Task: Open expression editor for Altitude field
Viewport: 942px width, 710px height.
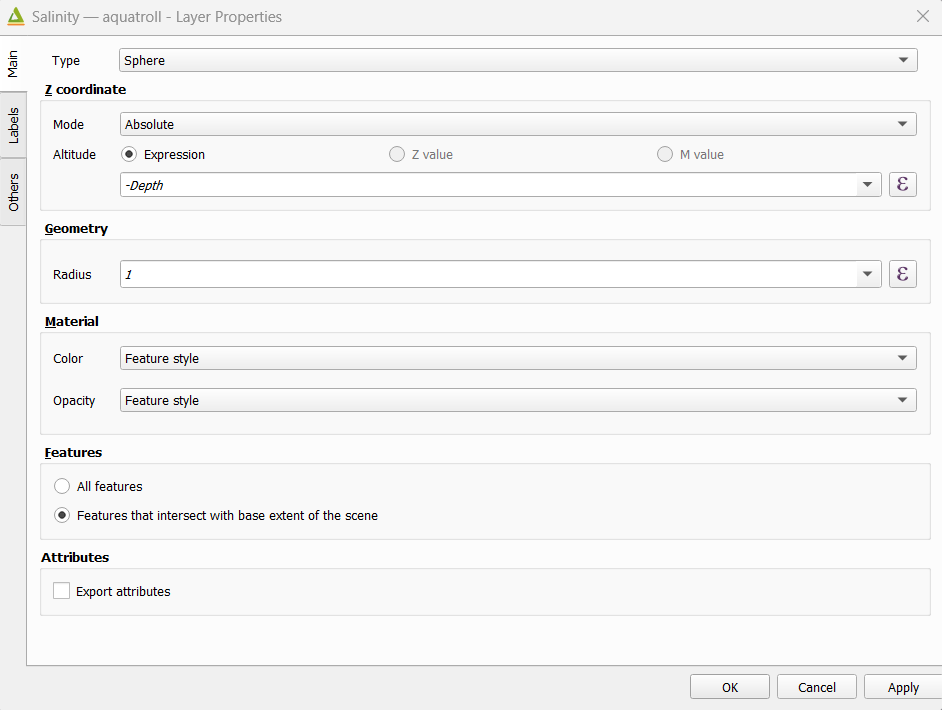Action: pos(902,184)
